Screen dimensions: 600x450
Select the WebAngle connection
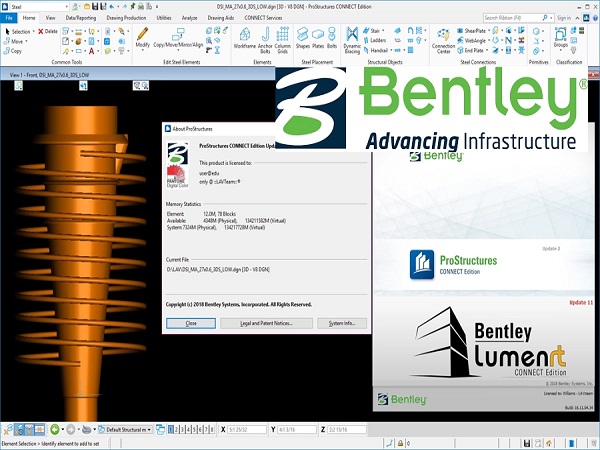coord(471,40)
